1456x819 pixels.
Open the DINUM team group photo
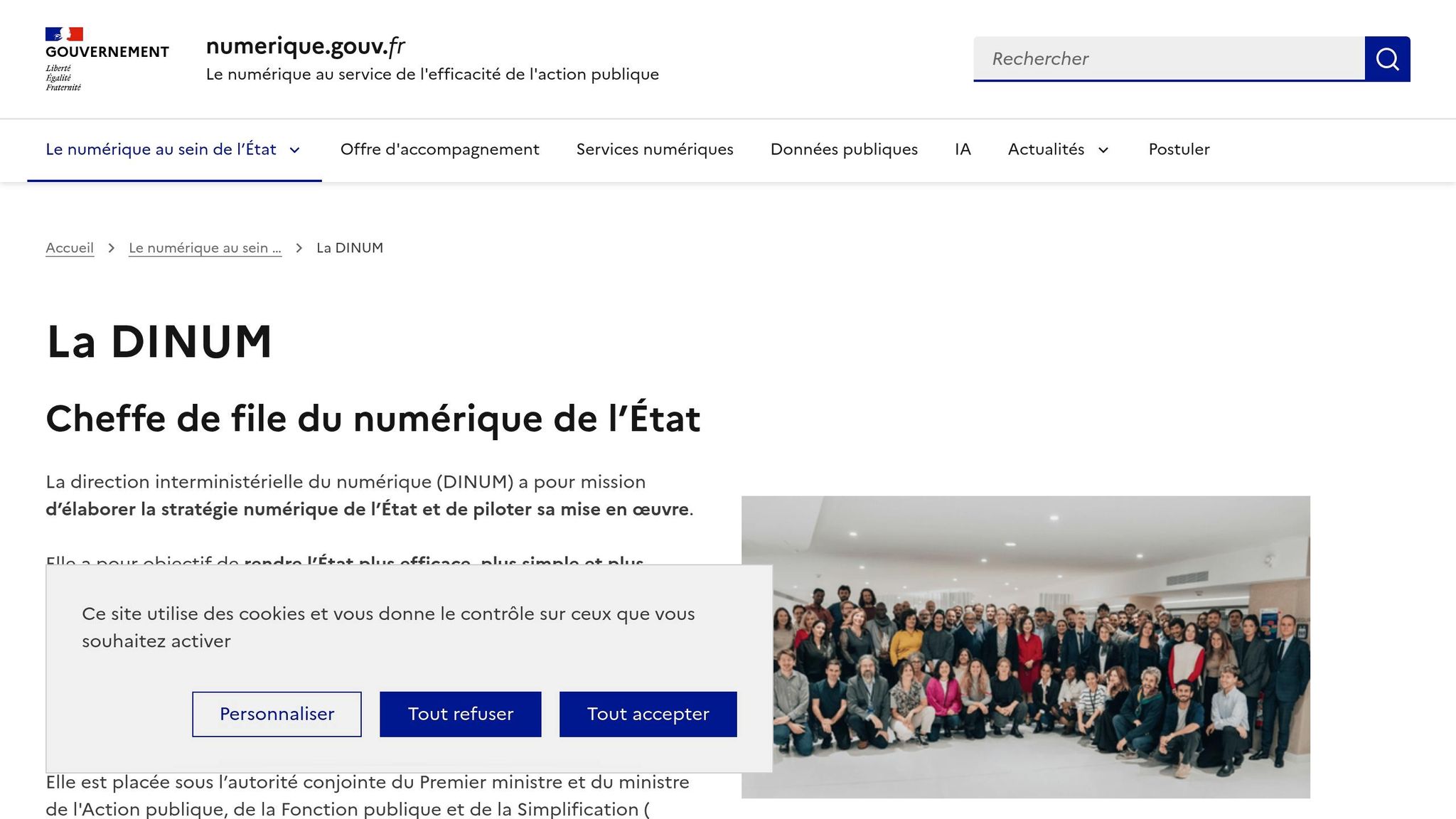pyautogui.click(x=1025, y=647)
